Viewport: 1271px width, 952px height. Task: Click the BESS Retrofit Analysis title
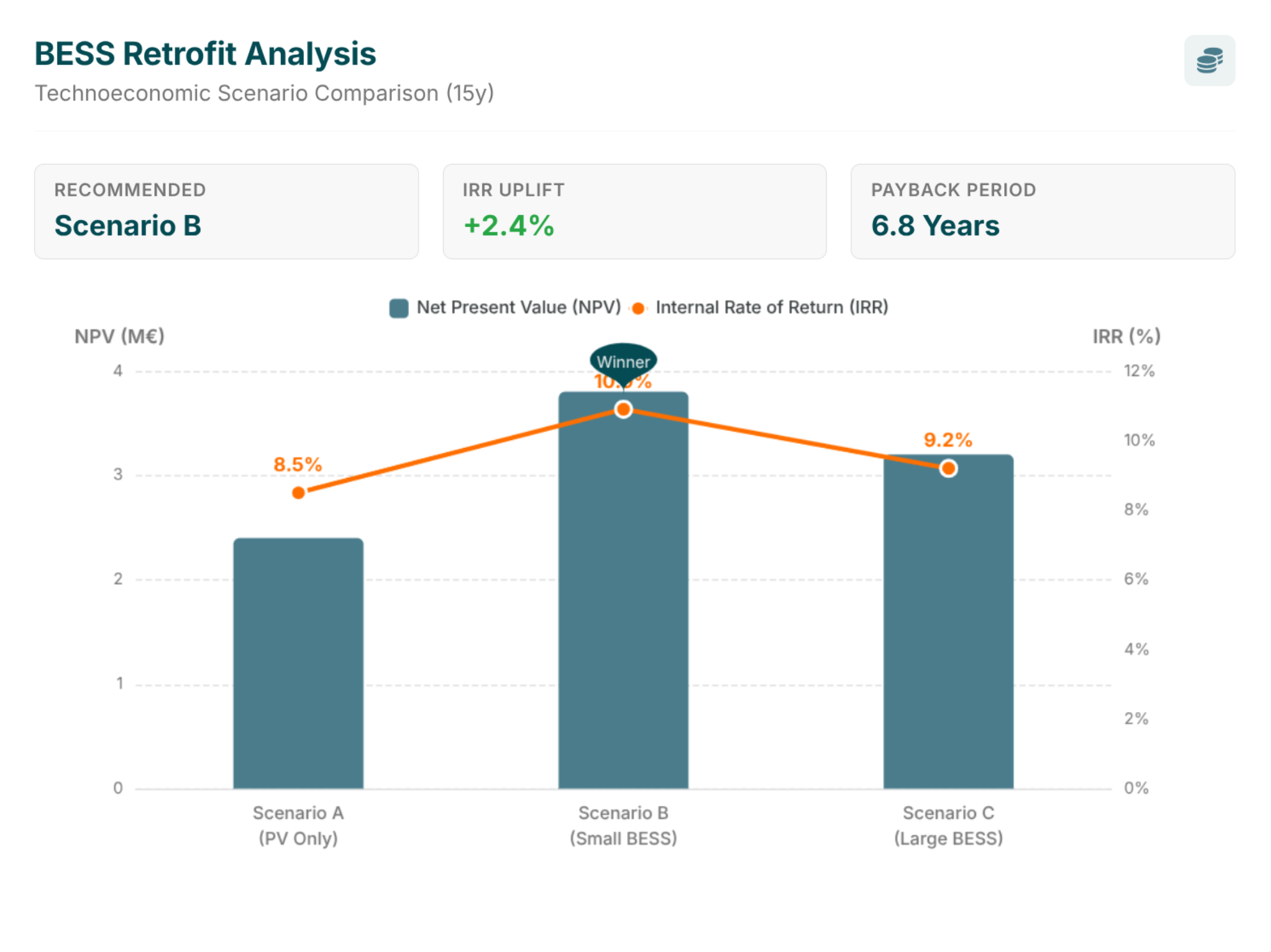pyautogui.click(x=205, y=54)
